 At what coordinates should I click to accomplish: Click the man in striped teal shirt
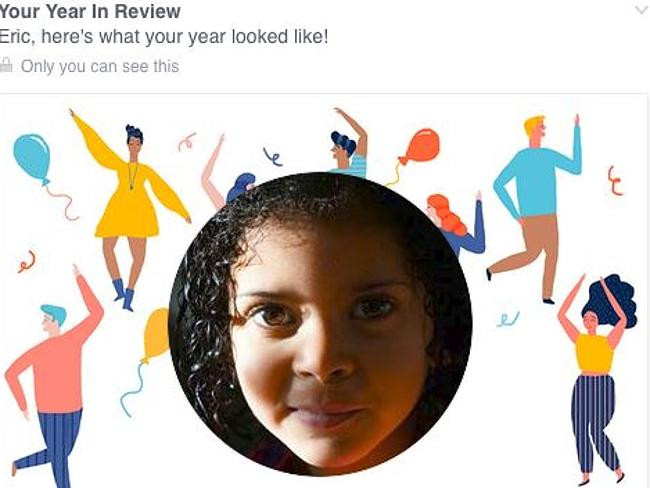[350, 143]
